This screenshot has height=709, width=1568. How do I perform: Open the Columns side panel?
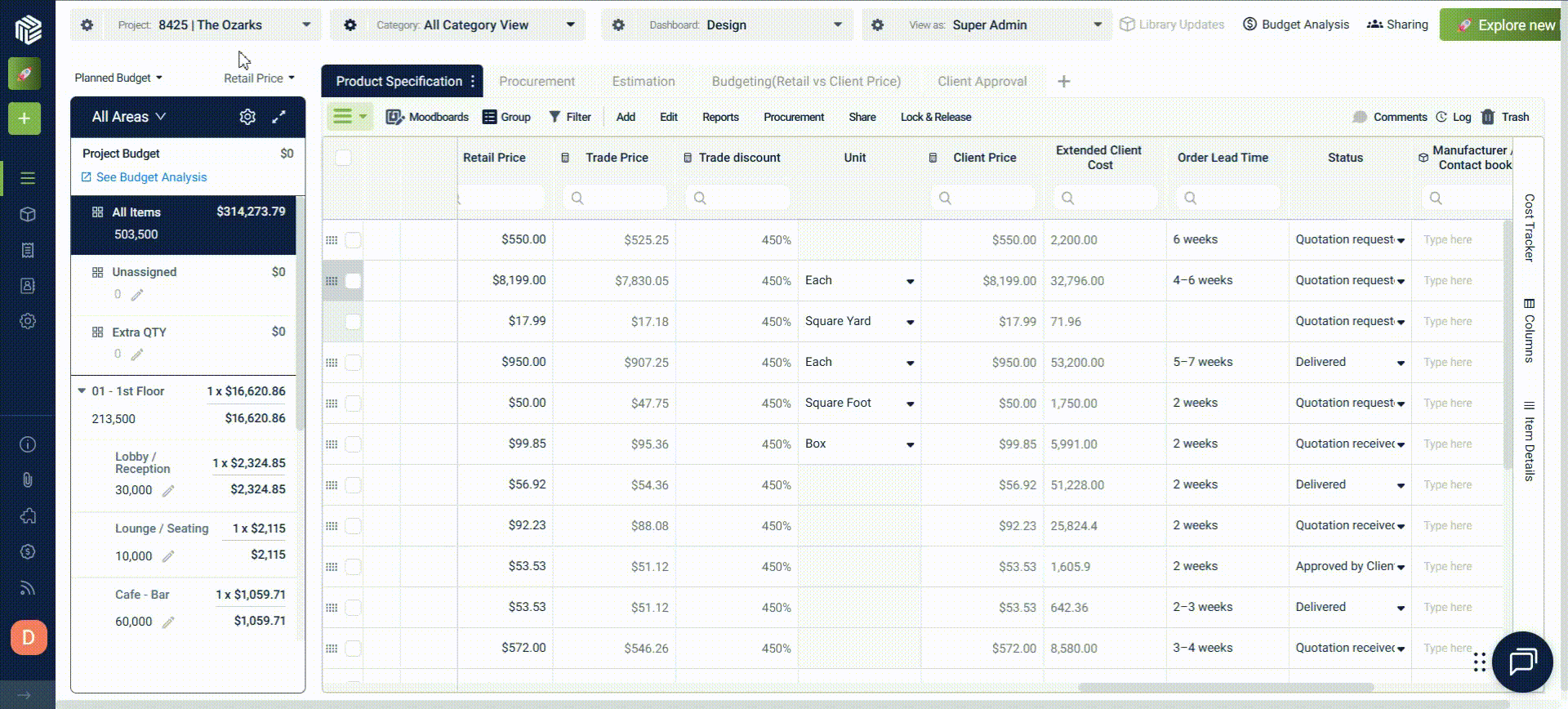(1529, 331)
